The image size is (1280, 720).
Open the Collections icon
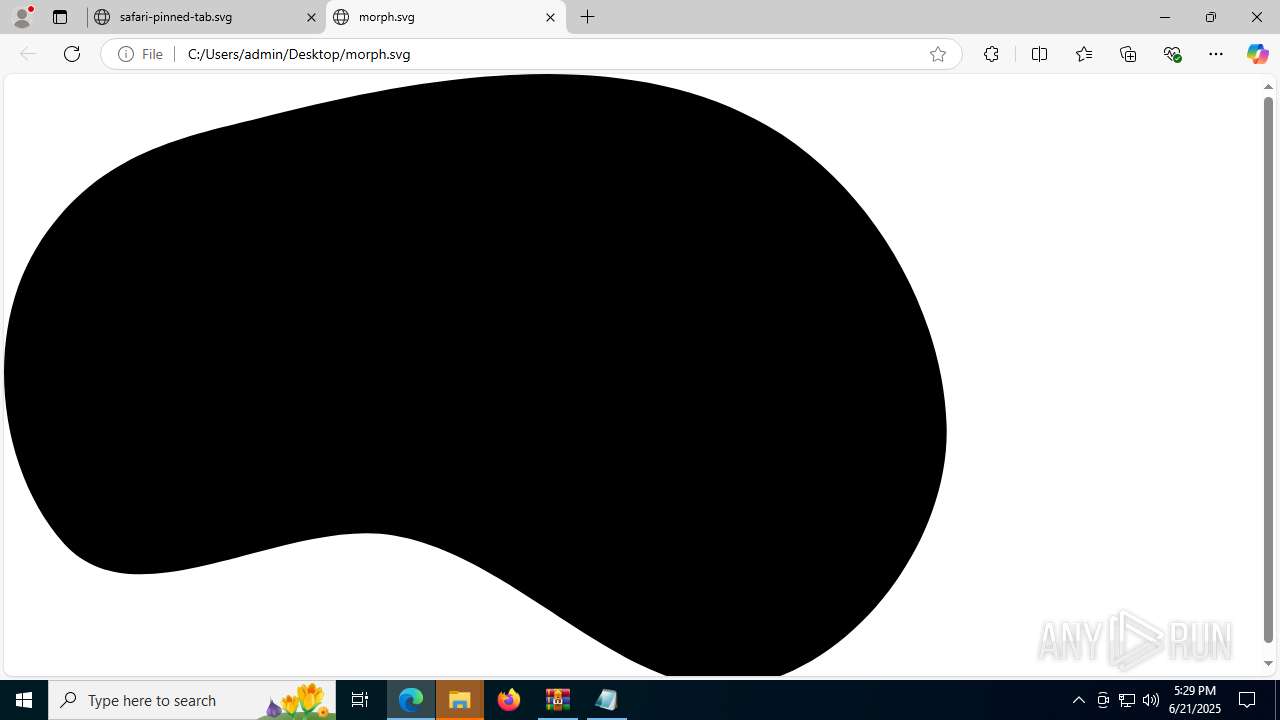(x=1128, y=54)
